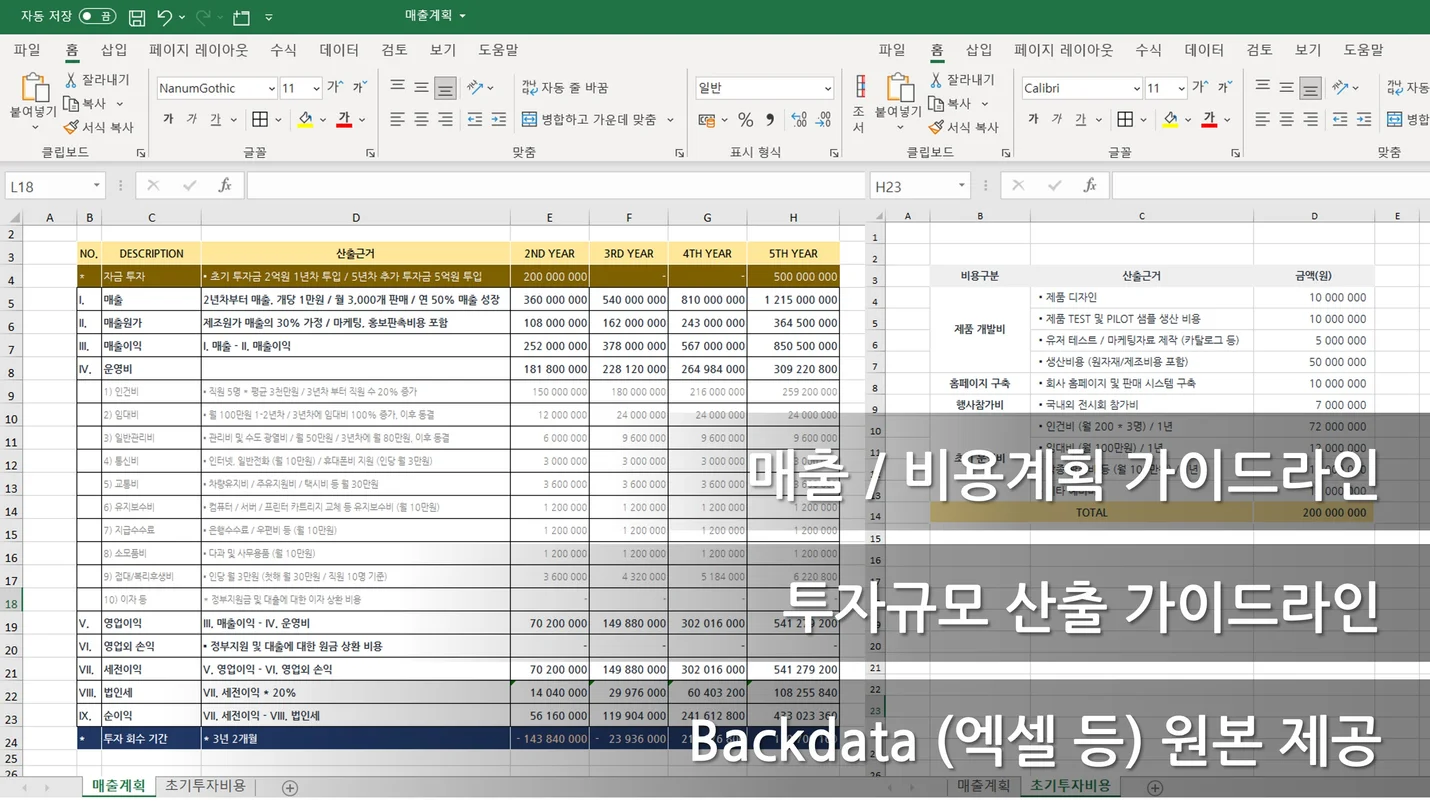1430x810 pixels.
Task: Click fx insert function beside H23
Action: tap(1090, 186)
